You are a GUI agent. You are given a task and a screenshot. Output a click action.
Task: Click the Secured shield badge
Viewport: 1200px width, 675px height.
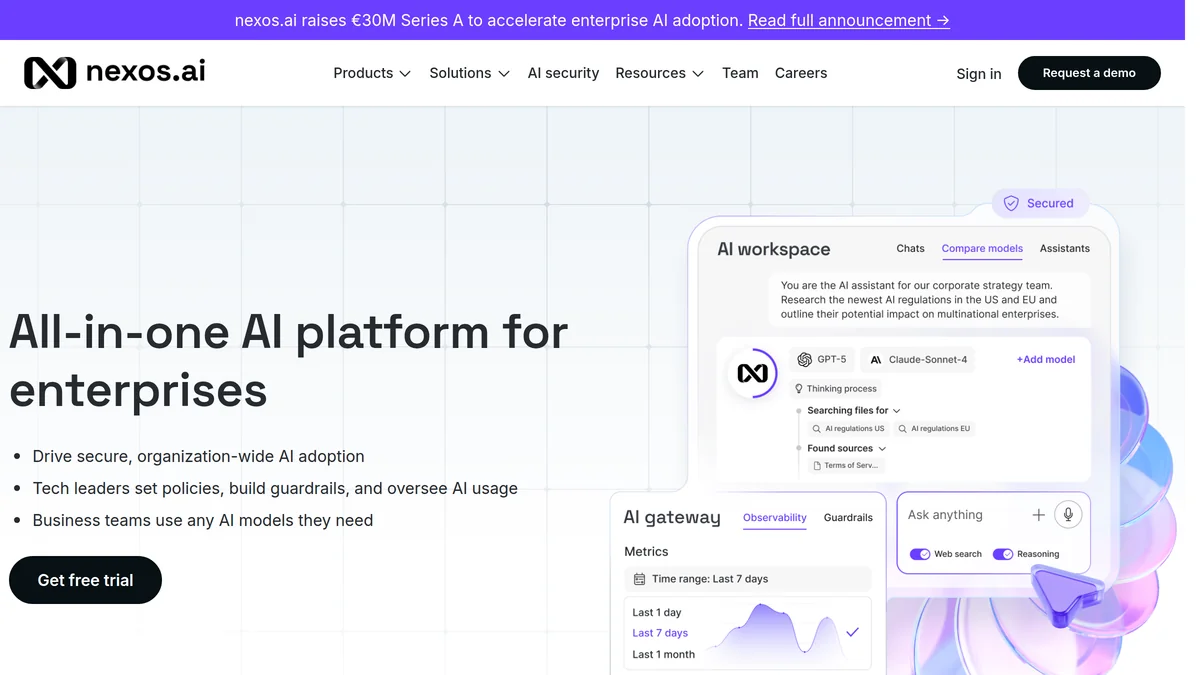(x=1040, y=203)
